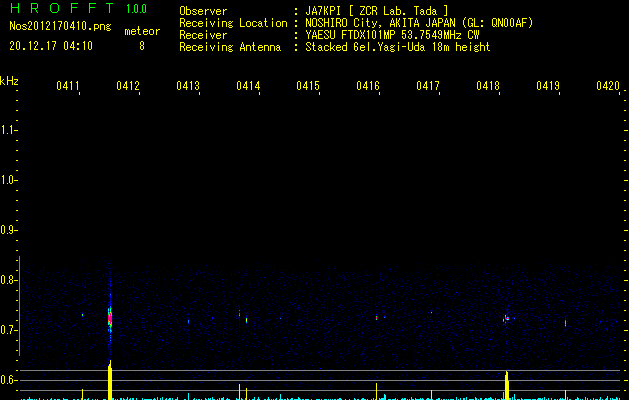
Task: Select the 0415 time marker
Action: (307, 87)
